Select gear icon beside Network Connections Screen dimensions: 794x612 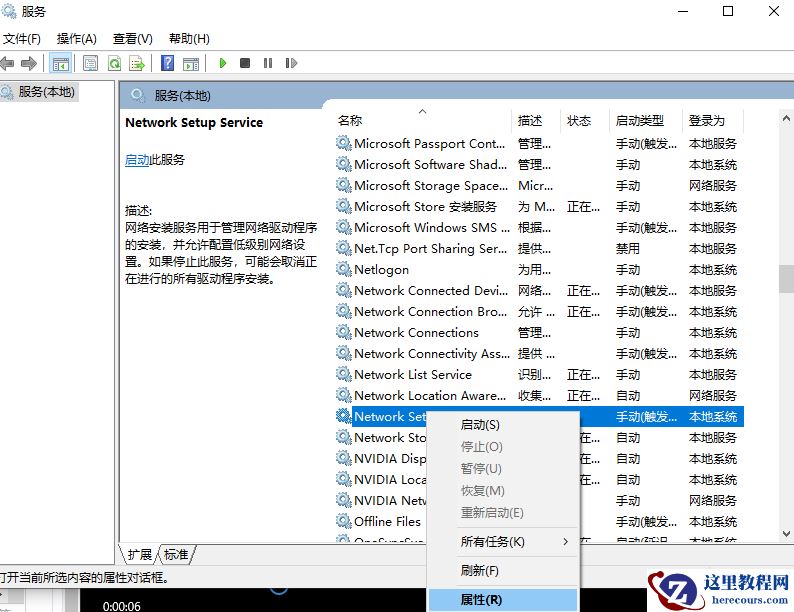point(344,332)
